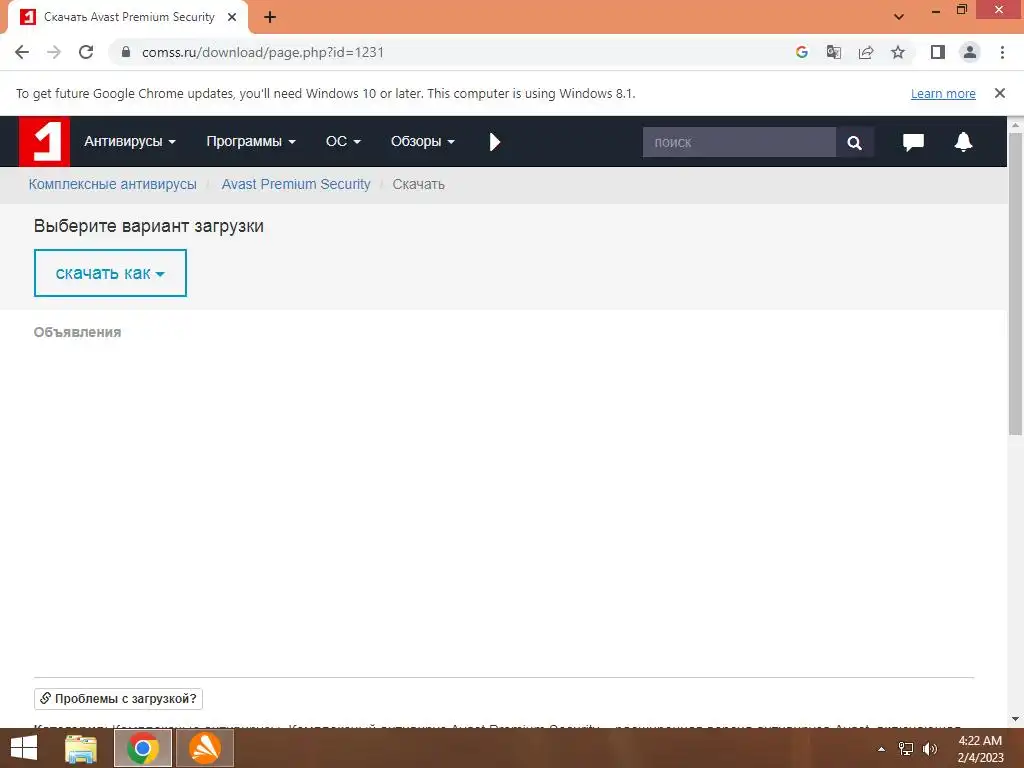This screenshot has width=1024, height=768.
Task: Click the Learn more link
Action: pos(943,93)
